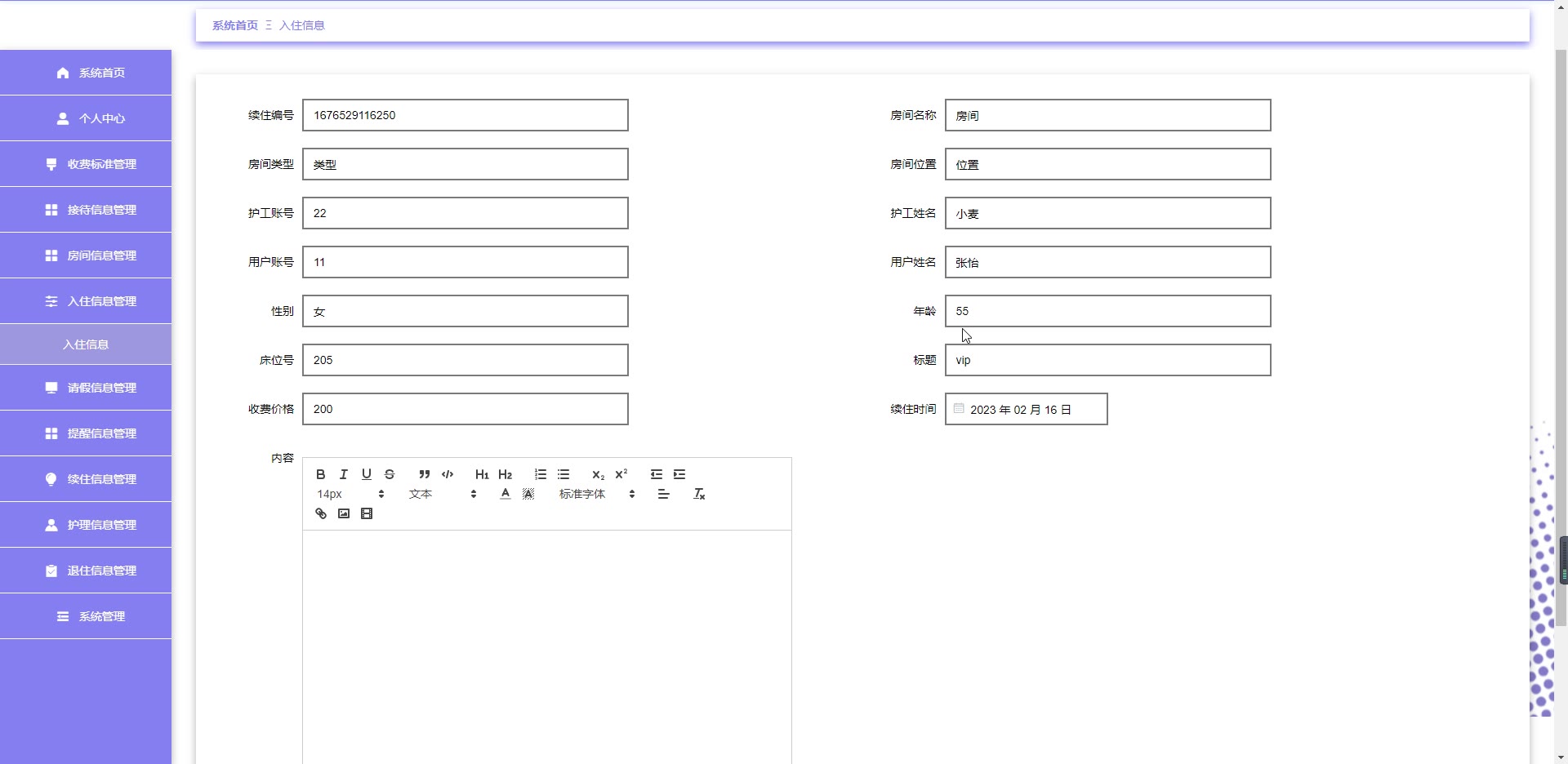
Task: Focus the 标题 input field
Action: click(x=1108, y=360)
